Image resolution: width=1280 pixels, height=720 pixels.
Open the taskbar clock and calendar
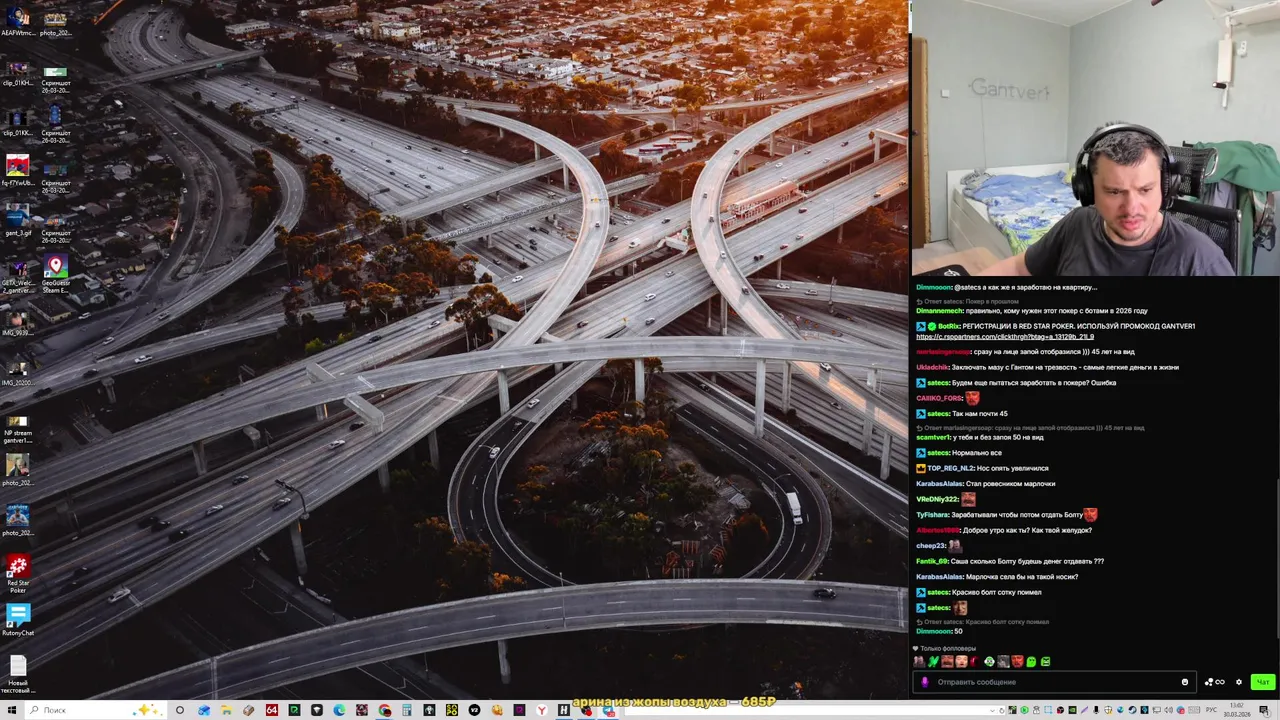(x=1237, y=710)
